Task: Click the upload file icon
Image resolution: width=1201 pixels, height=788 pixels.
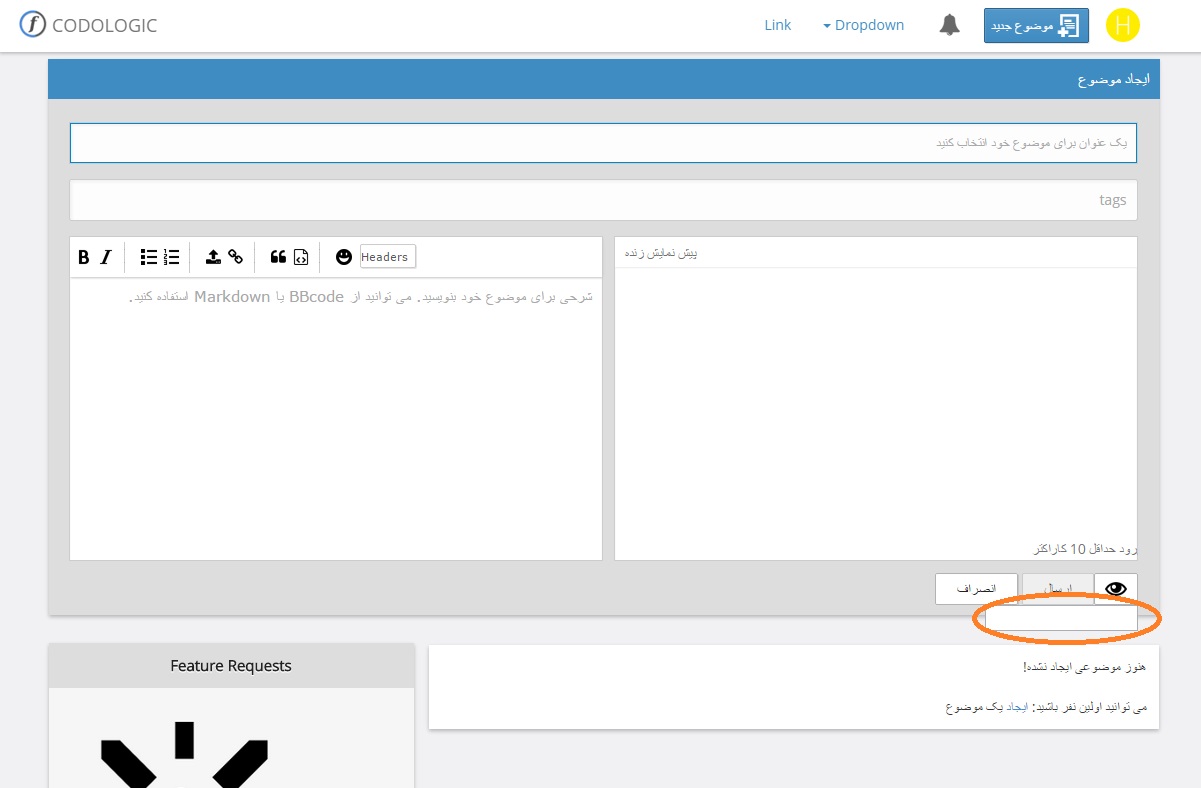Action: coord(213,257)
